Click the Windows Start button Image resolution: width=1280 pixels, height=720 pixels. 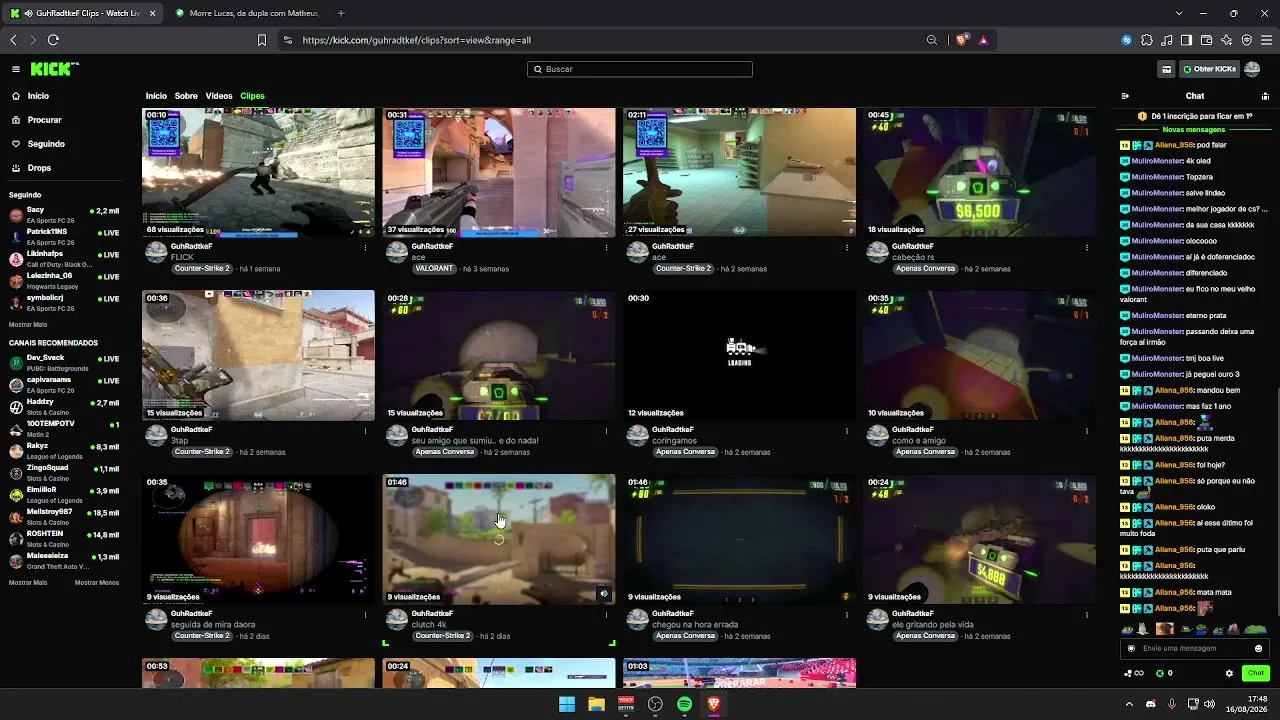[x=567, y=704]
